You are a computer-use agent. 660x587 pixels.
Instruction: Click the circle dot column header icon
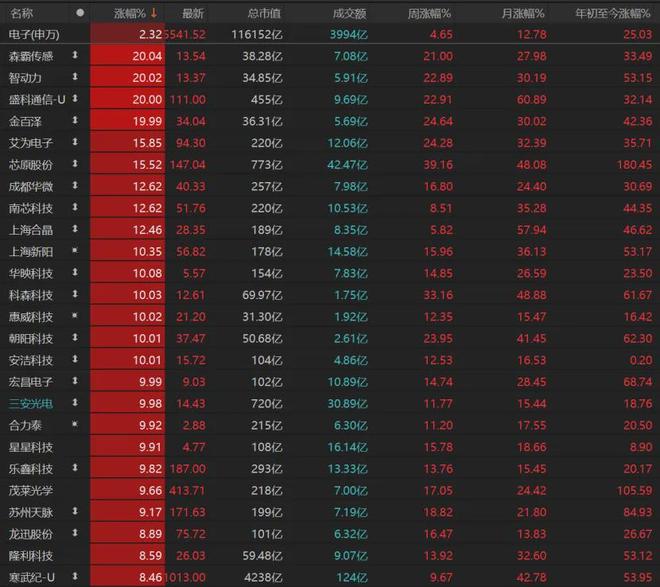point(80,13)
